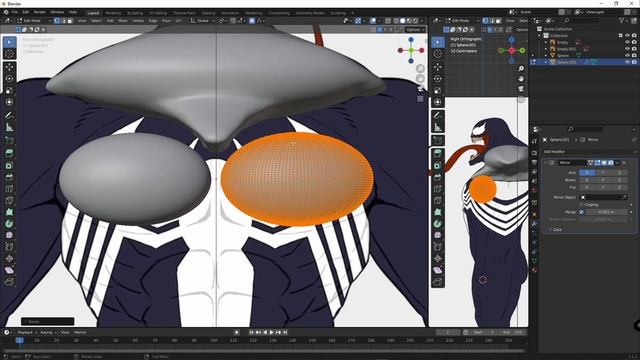640x360 pixels.
Task: Open the File menu
Action: (15, 12)
